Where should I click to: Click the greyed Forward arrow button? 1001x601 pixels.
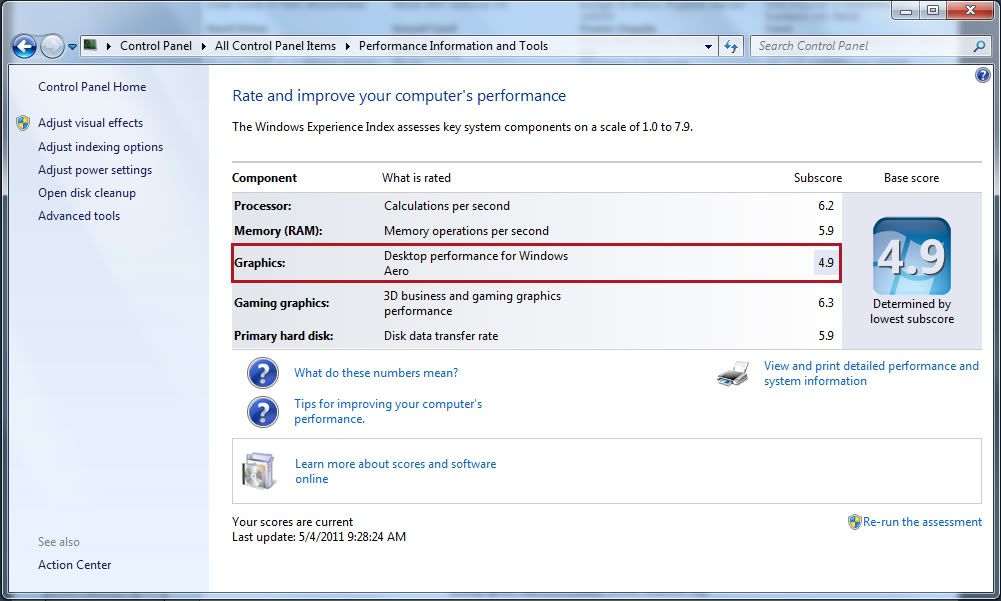pos(52,46)
